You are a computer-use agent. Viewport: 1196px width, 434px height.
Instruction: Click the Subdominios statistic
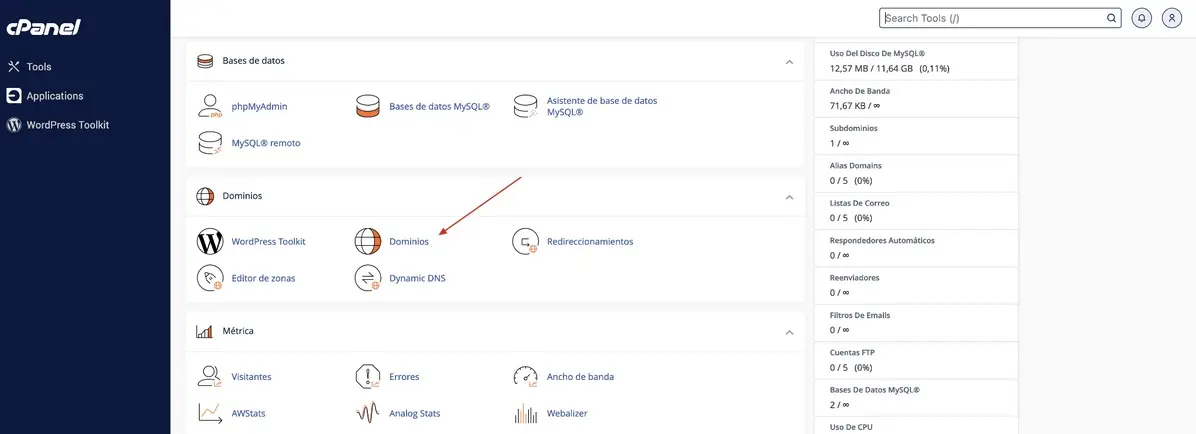point(917,136)
